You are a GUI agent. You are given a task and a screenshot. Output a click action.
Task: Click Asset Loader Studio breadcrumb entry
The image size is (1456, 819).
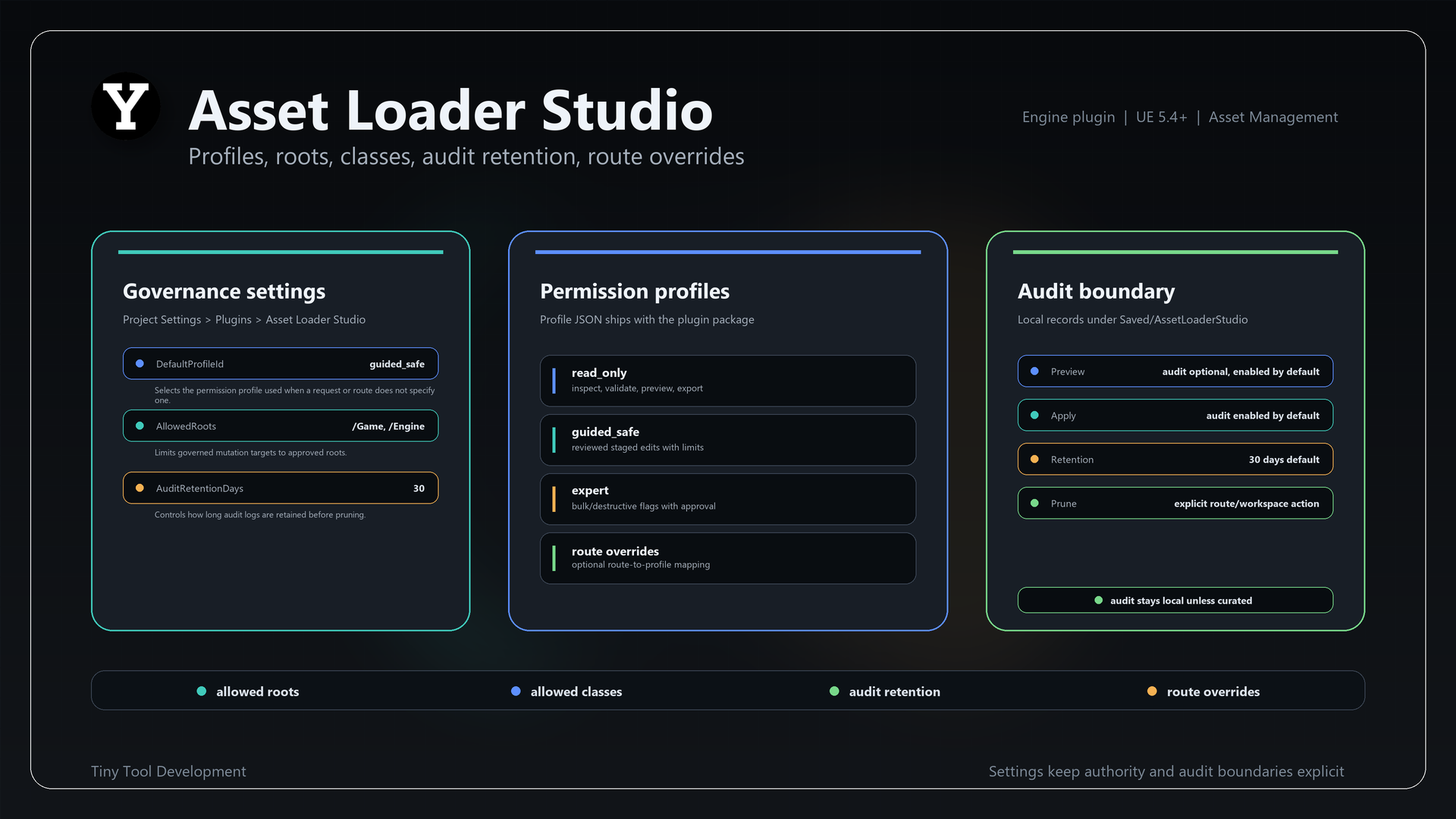point(315,320)
